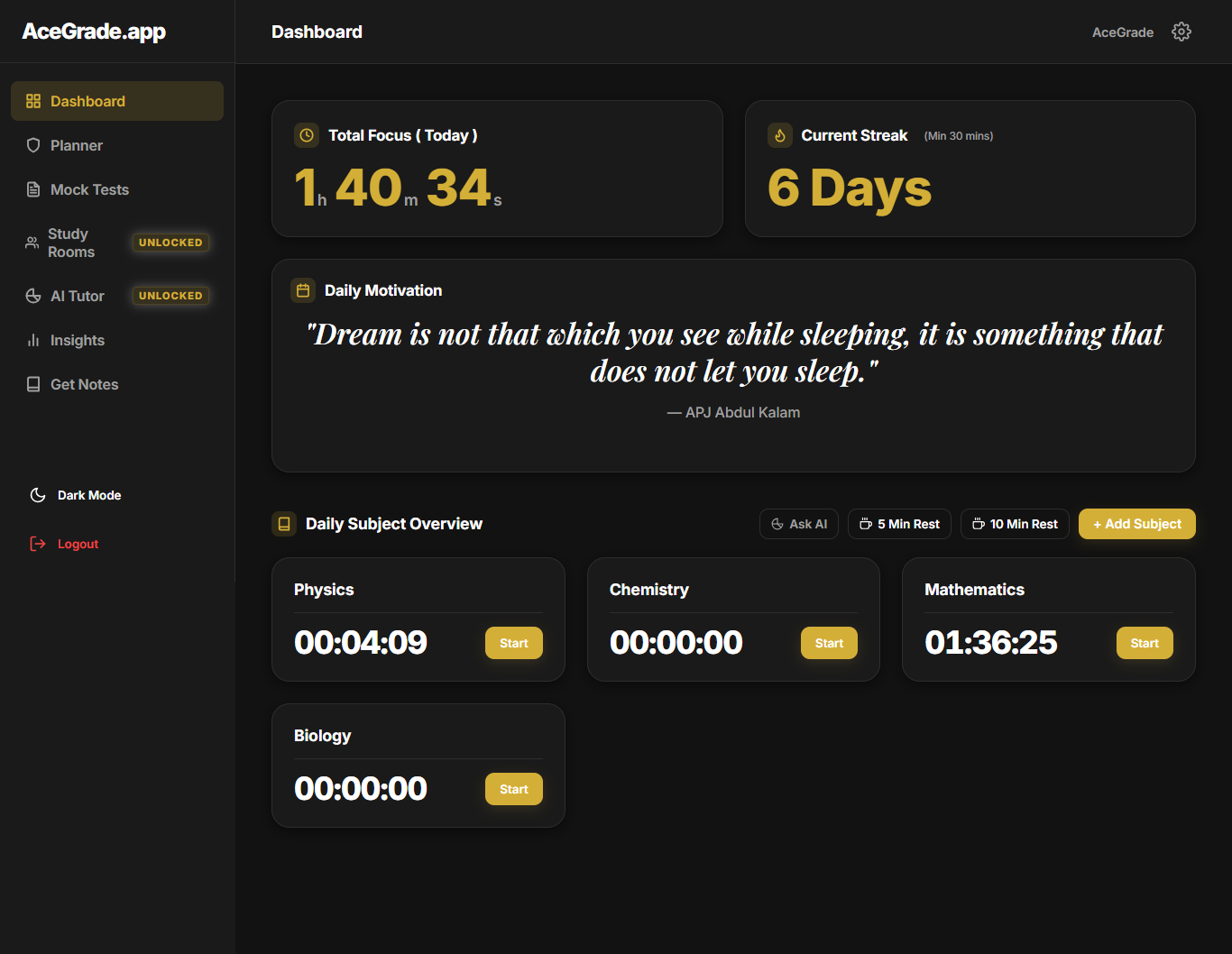
Task: Click the Total Focus time value
Action: click(x=398, y=188)
